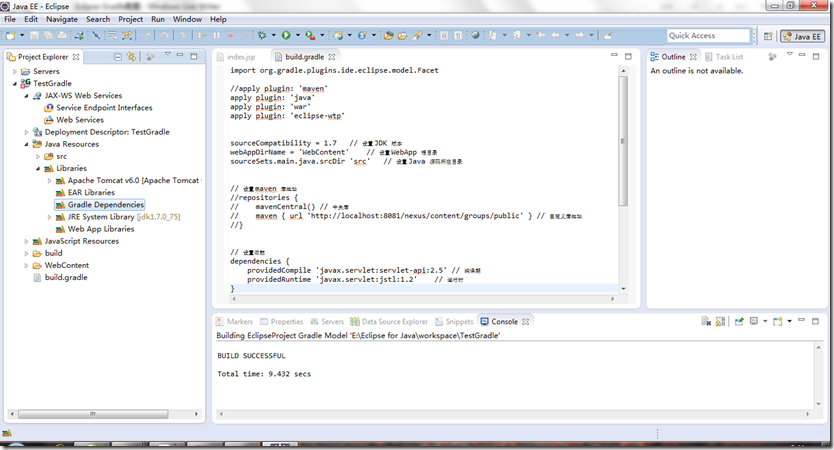Click the Open Perspective icon
This screenshot has width=834, height=450.
[x=768, y=36]
